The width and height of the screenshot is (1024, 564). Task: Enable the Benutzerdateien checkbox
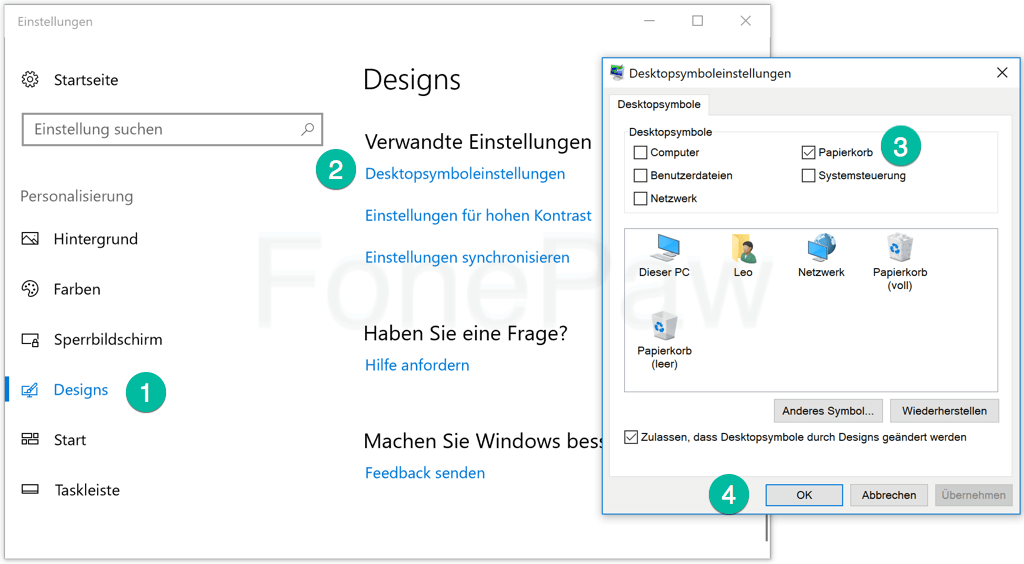pos(641,176)
